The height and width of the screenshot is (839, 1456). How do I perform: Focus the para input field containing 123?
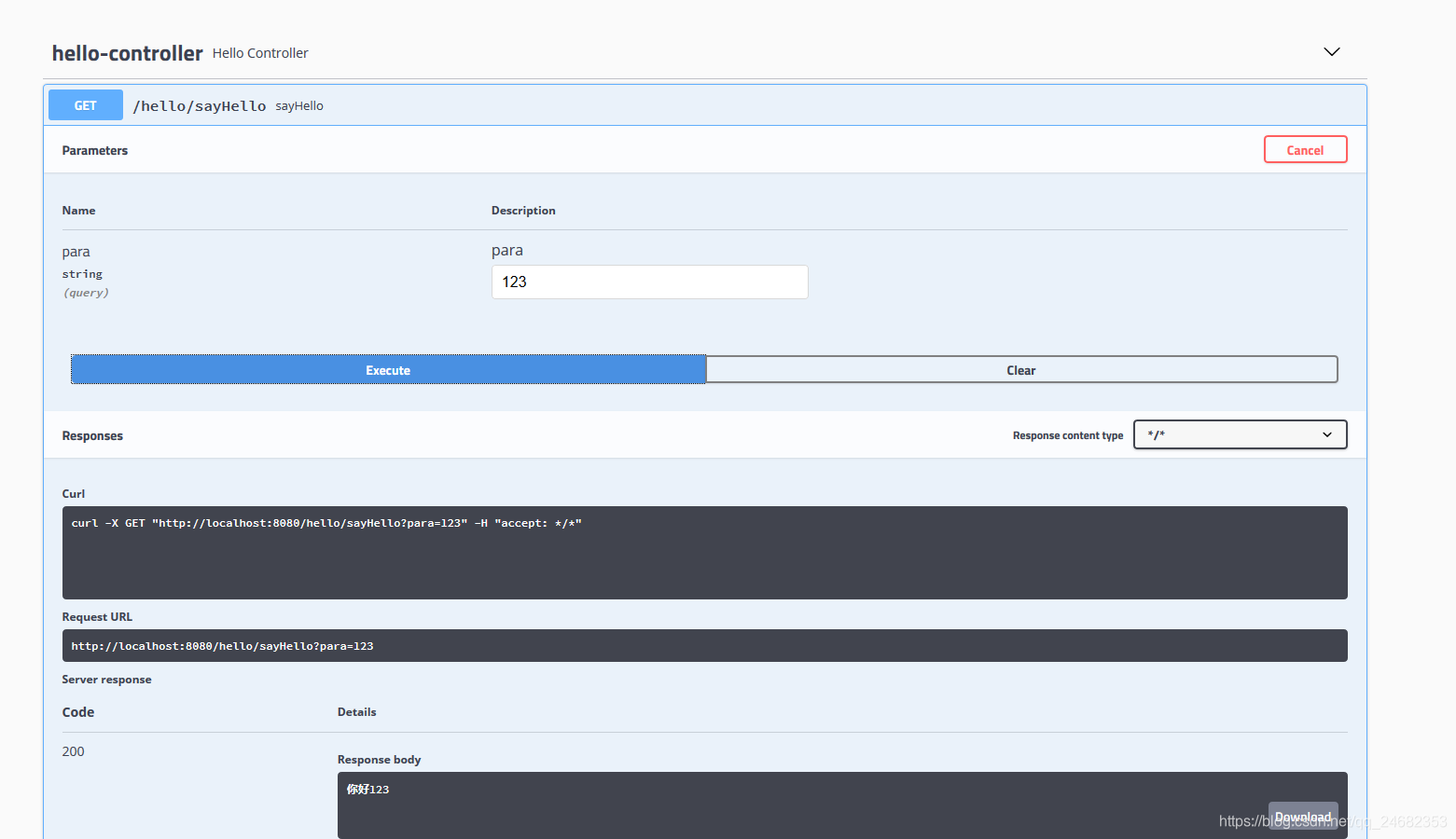tap(649, 282)
